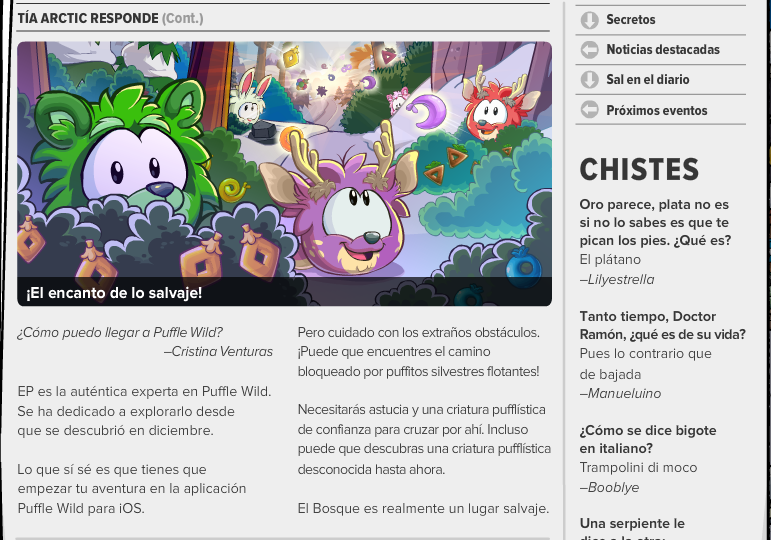
Task: Click the line Pero cuidado con los extraños obstáculos.
Action: click(x=418, y=332)
